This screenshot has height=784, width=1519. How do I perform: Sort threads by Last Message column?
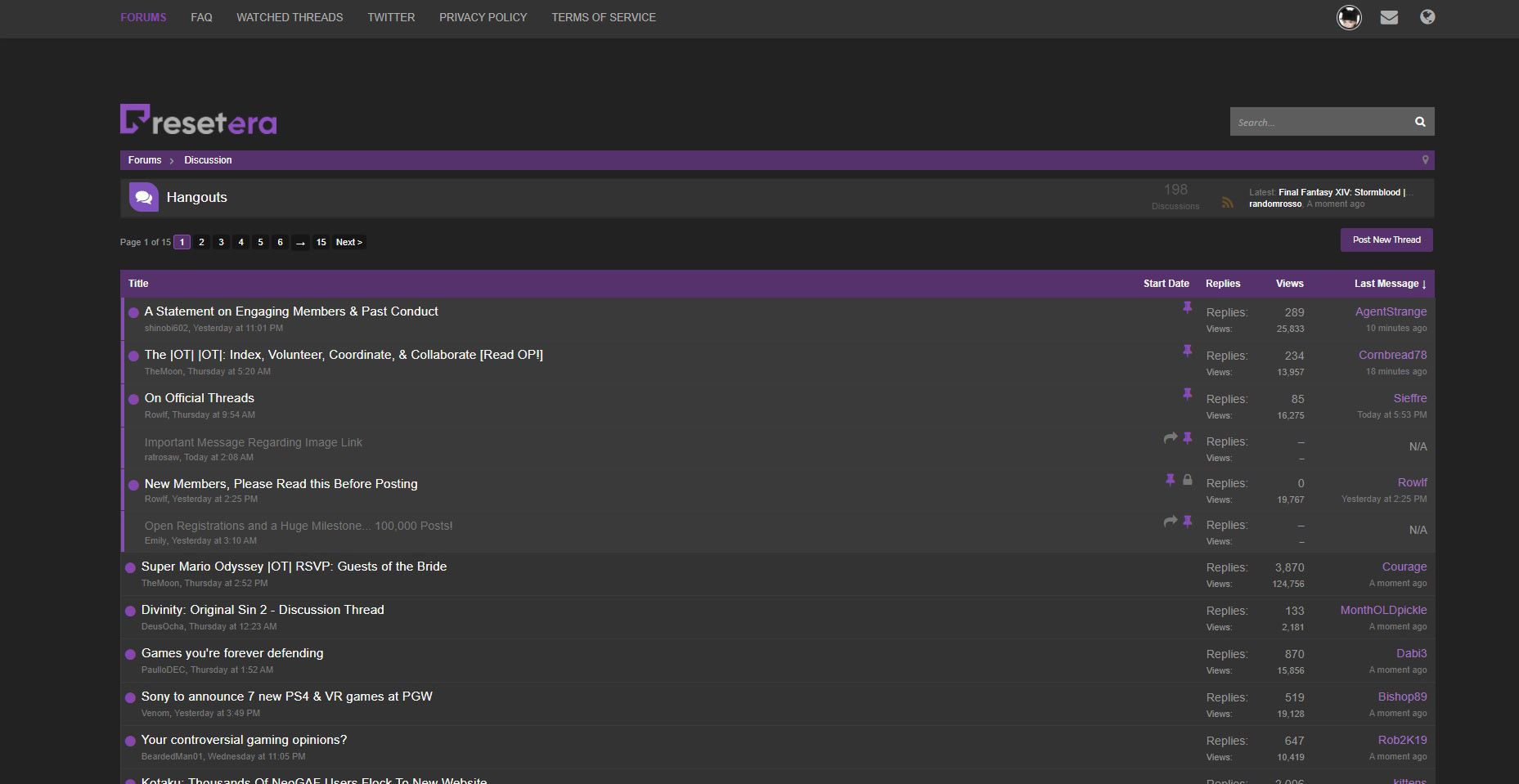[1391, 284]
